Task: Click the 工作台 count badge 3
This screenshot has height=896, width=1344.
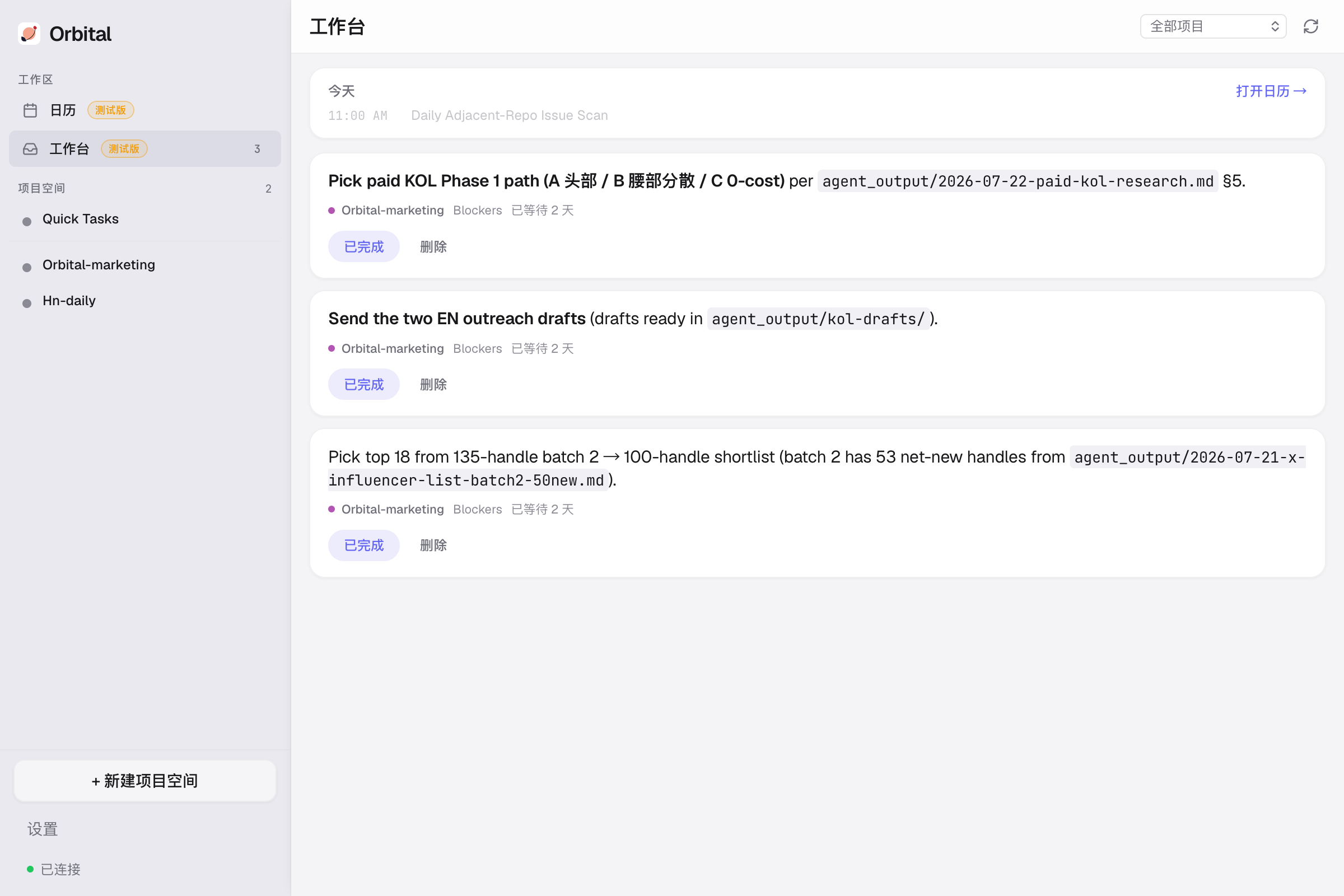Action: [x=257, y=149]
